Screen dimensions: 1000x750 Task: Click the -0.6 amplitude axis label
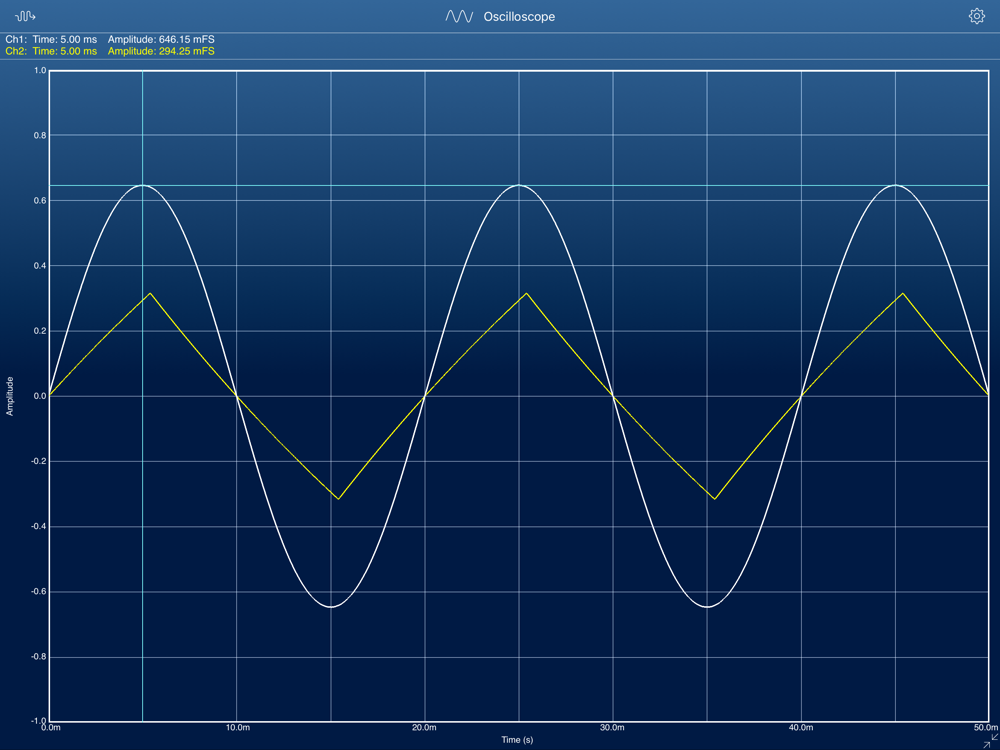(38, 592)
